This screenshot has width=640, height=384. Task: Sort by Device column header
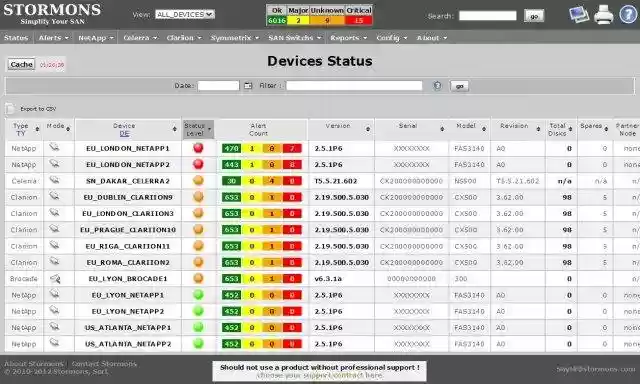pos(128,129)
